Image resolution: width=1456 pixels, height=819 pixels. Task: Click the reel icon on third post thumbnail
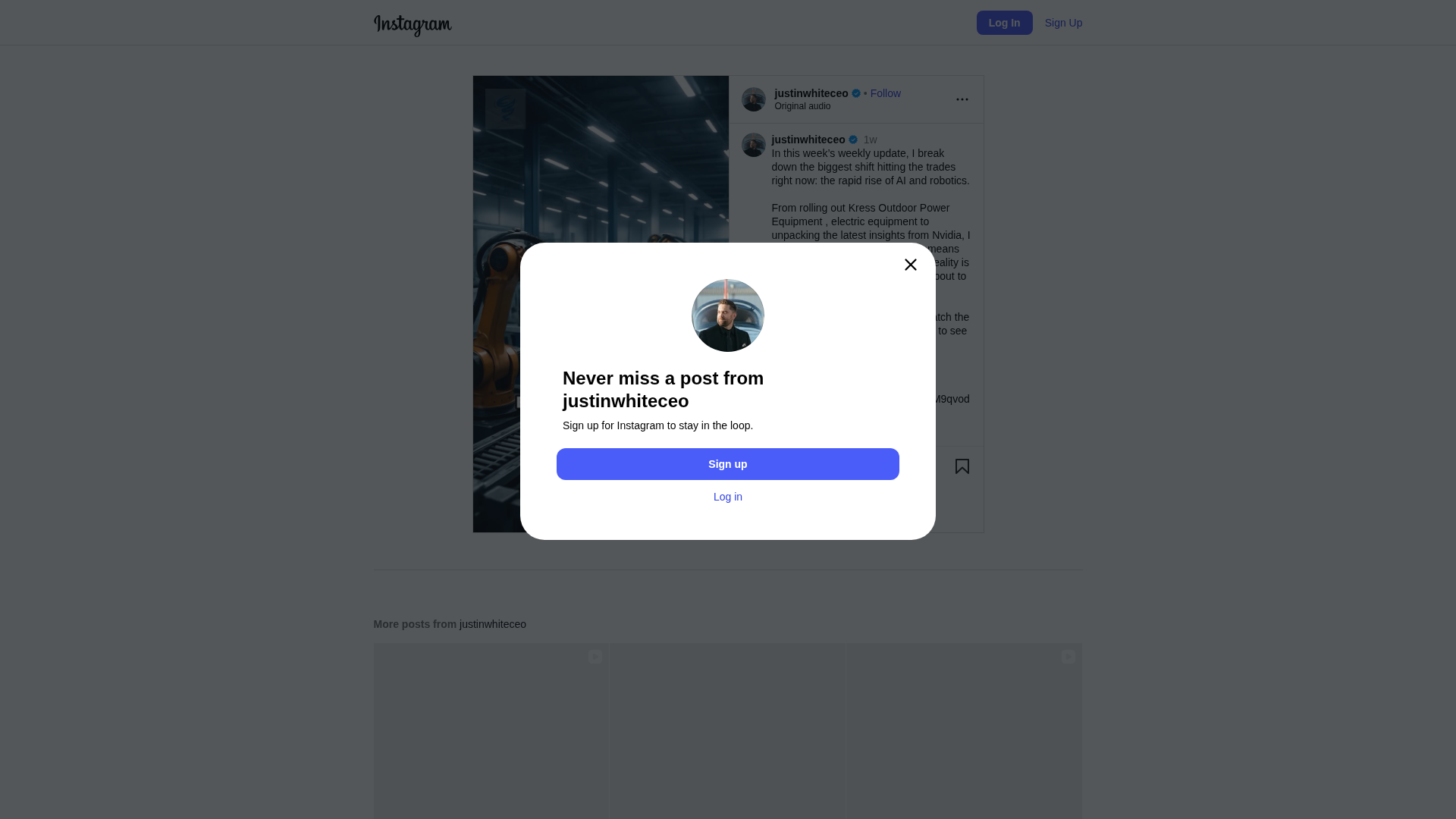(1068, 657)
